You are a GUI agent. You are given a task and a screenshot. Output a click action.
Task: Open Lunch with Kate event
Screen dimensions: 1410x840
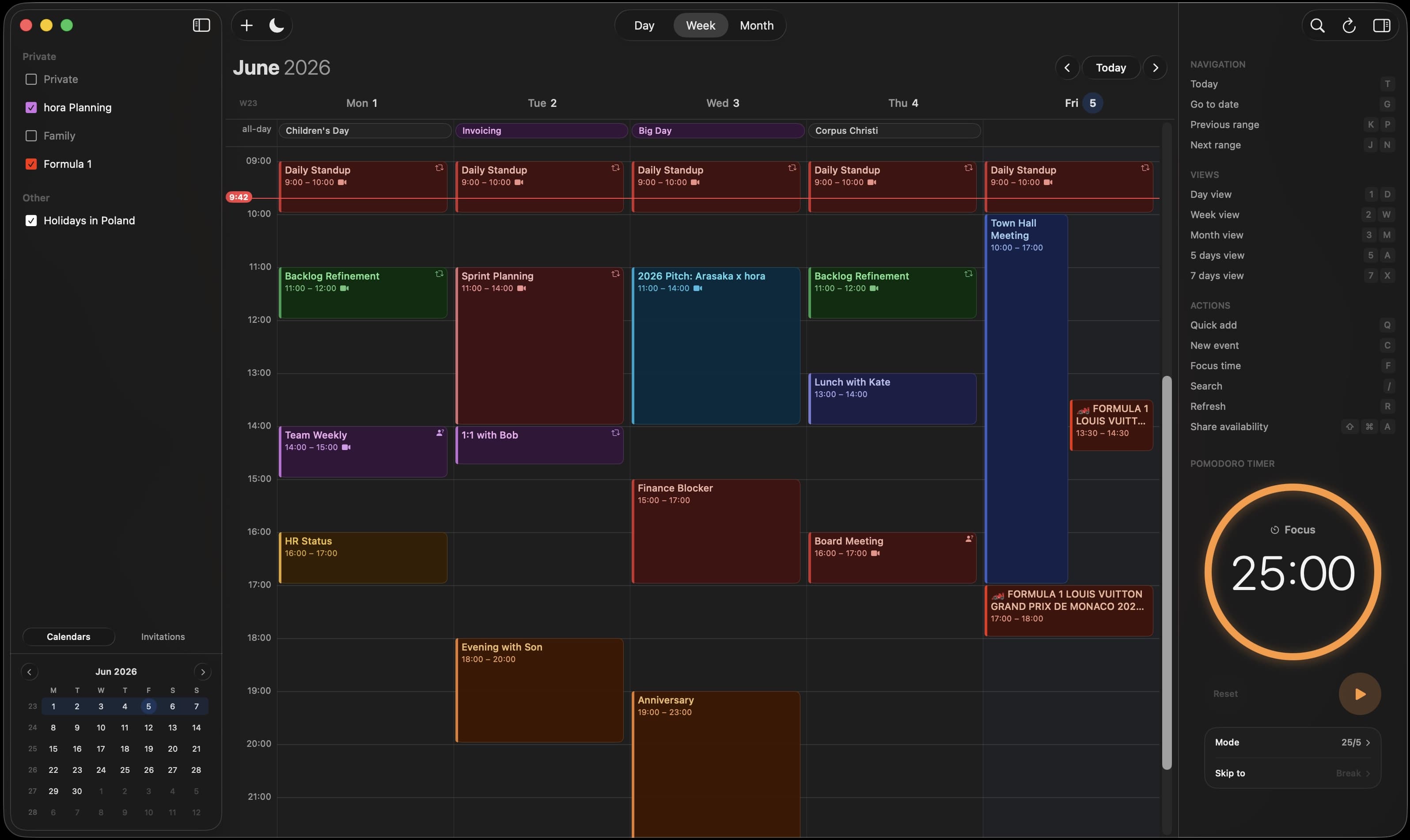[x=892, y=398]
